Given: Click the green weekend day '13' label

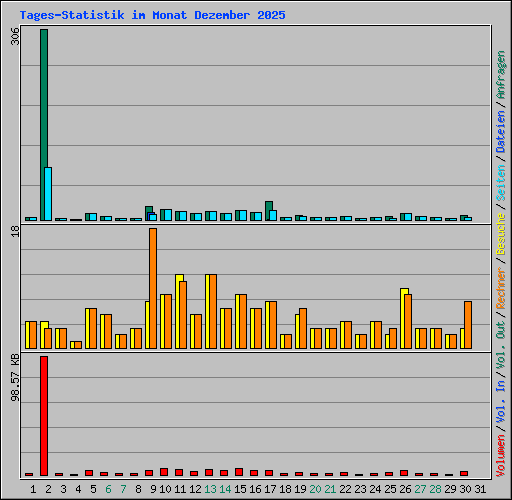Looking at the screenshot, I should coord(210,489).
